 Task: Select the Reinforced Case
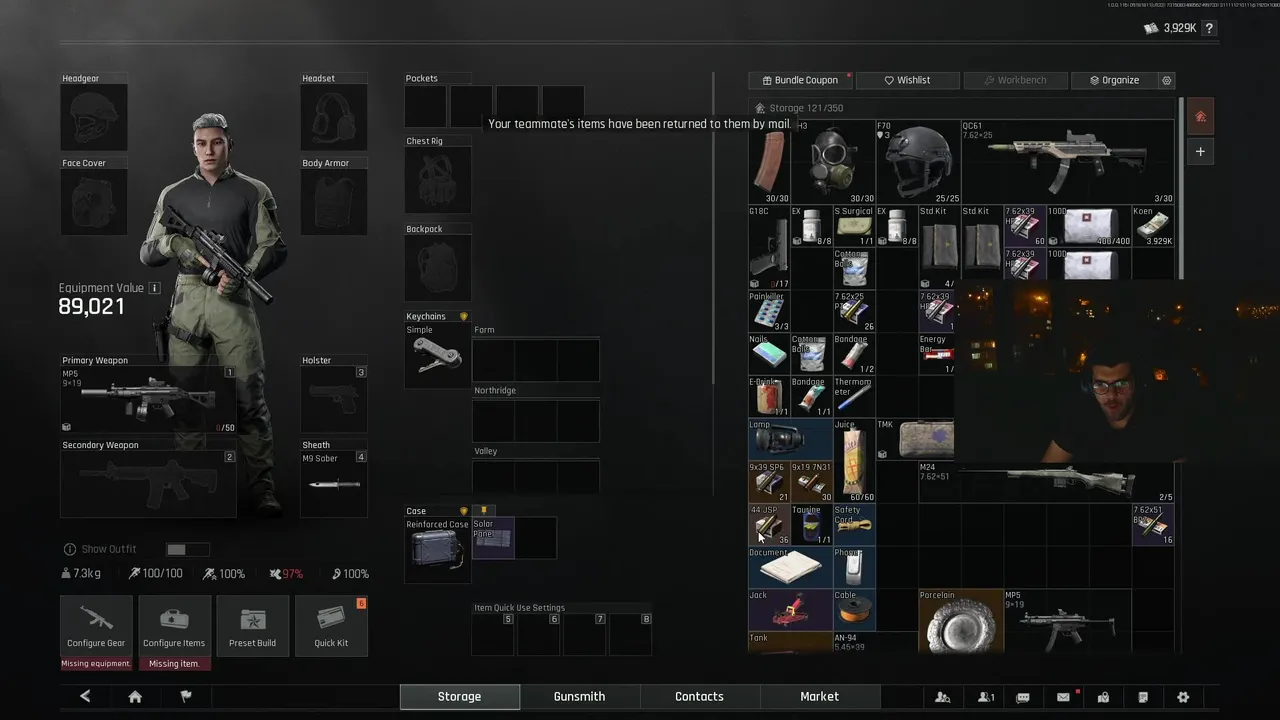click(x=438, y=550)
